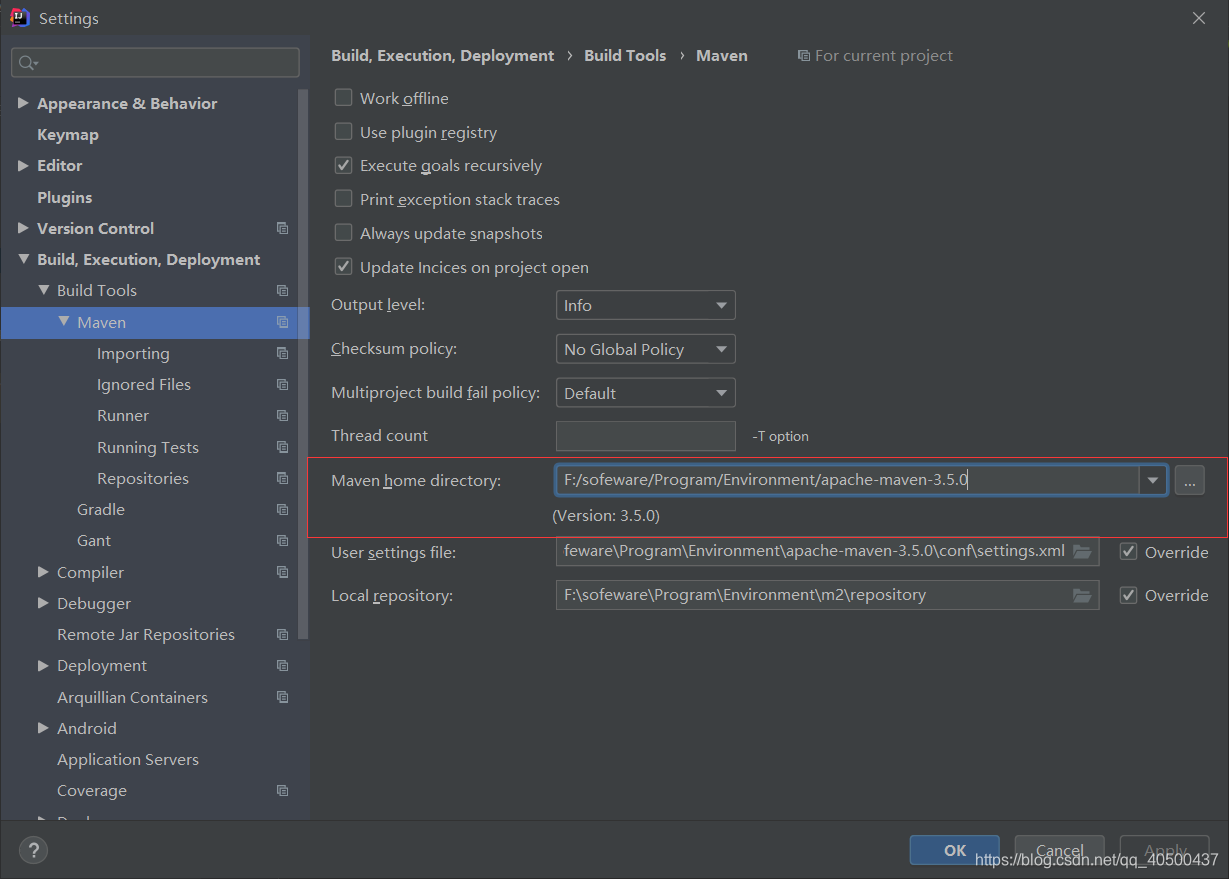The width and height of the screenshot is (1229, 879).
Task: Collapse the Build Tools node
Action: pyautogui.click(x=43, y=290)
